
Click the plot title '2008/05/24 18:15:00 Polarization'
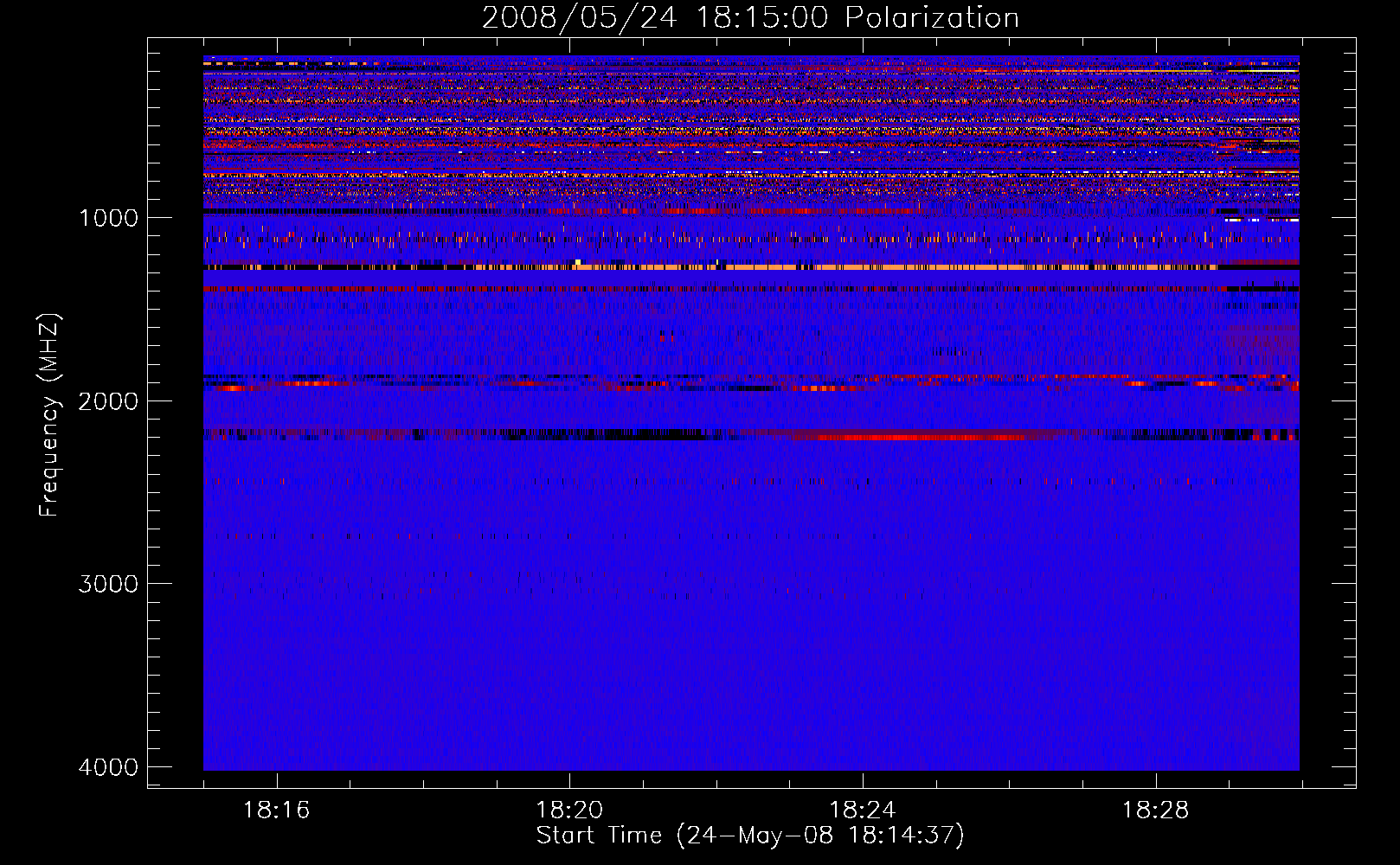(x=750, y=17)
